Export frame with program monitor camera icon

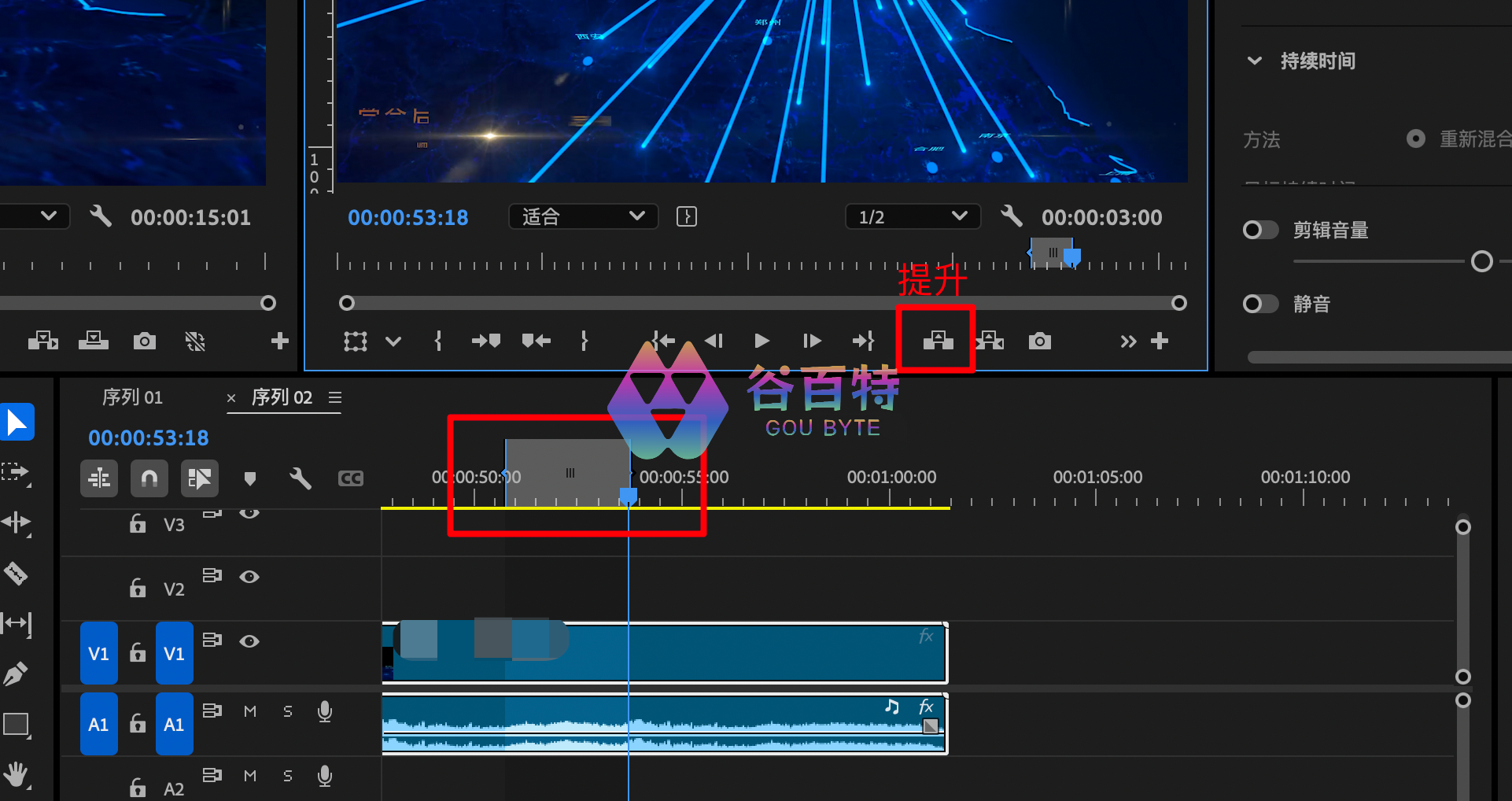[1039, 341]
